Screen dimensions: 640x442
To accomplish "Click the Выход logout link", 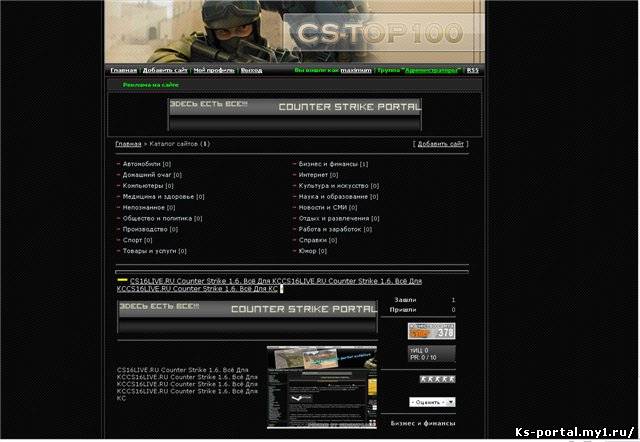I will point(251,70).
